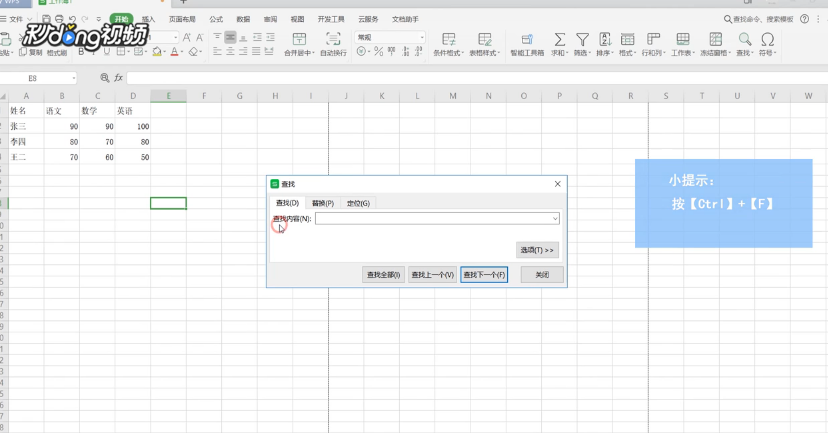
Task: Decrease font size with the smaller A icon
Action: 199,37
